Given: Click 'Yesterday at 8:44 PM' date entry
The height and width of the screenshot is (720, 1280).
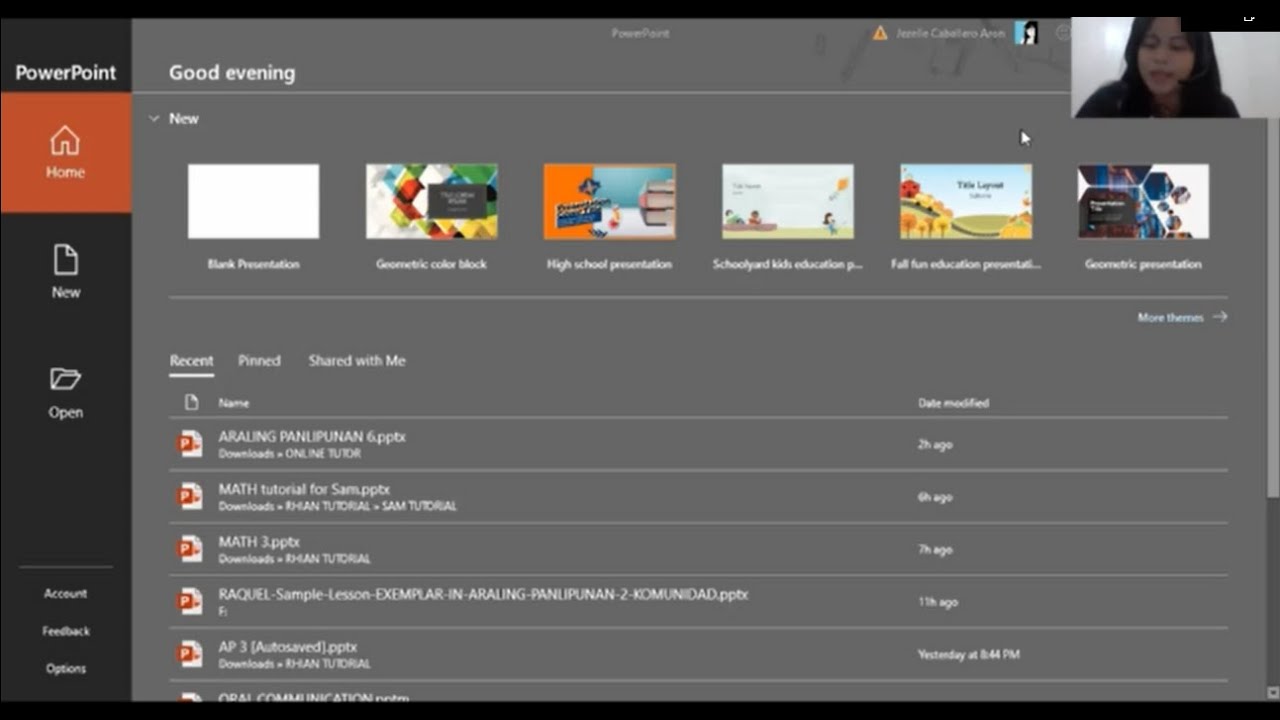Looking at the screenshot, I should click(969, 654).
